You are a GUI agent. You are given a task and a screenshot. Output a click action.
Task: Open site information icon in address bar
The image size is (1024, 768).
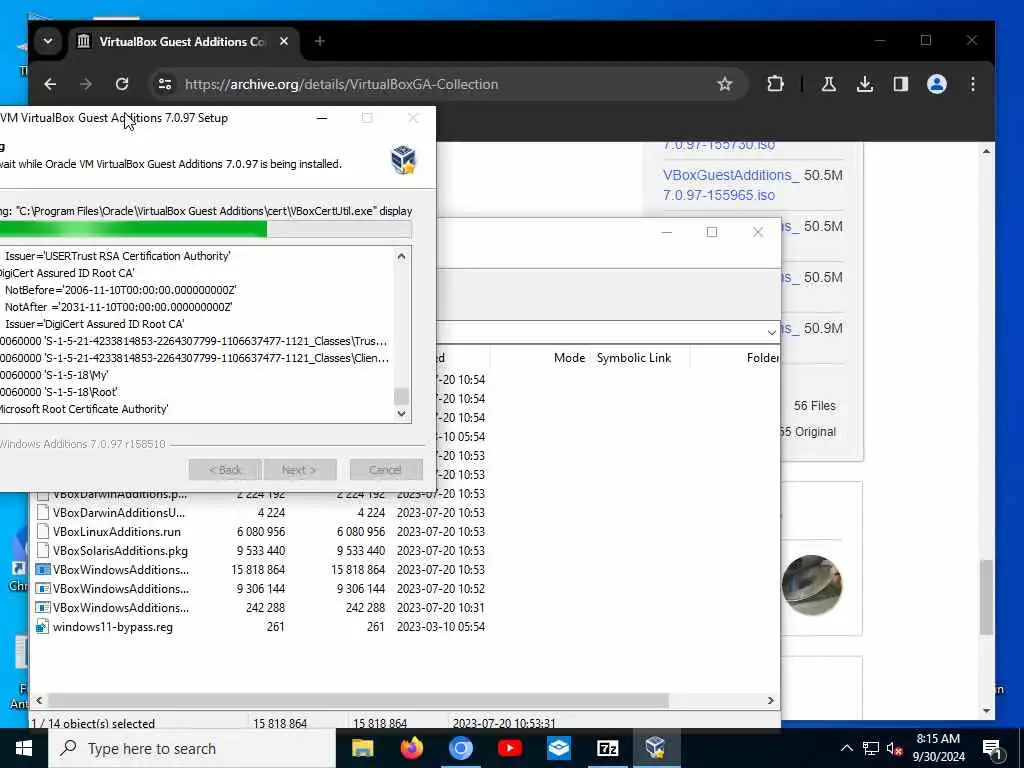point(165,84)
